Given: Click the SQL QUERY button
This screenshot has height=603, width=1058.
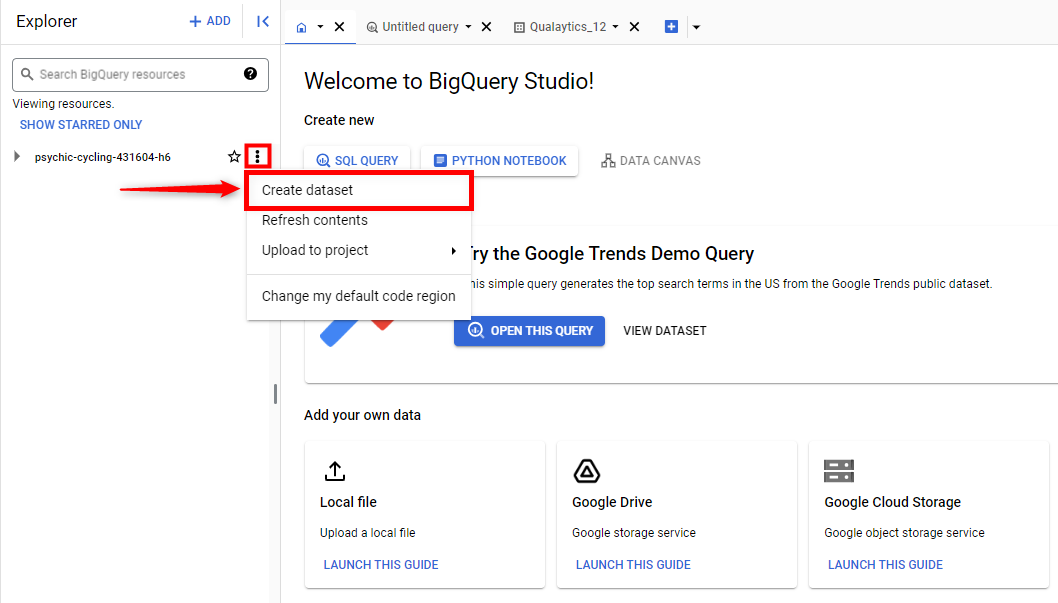Looking at the screenshot, I should [x=357, y=161].
